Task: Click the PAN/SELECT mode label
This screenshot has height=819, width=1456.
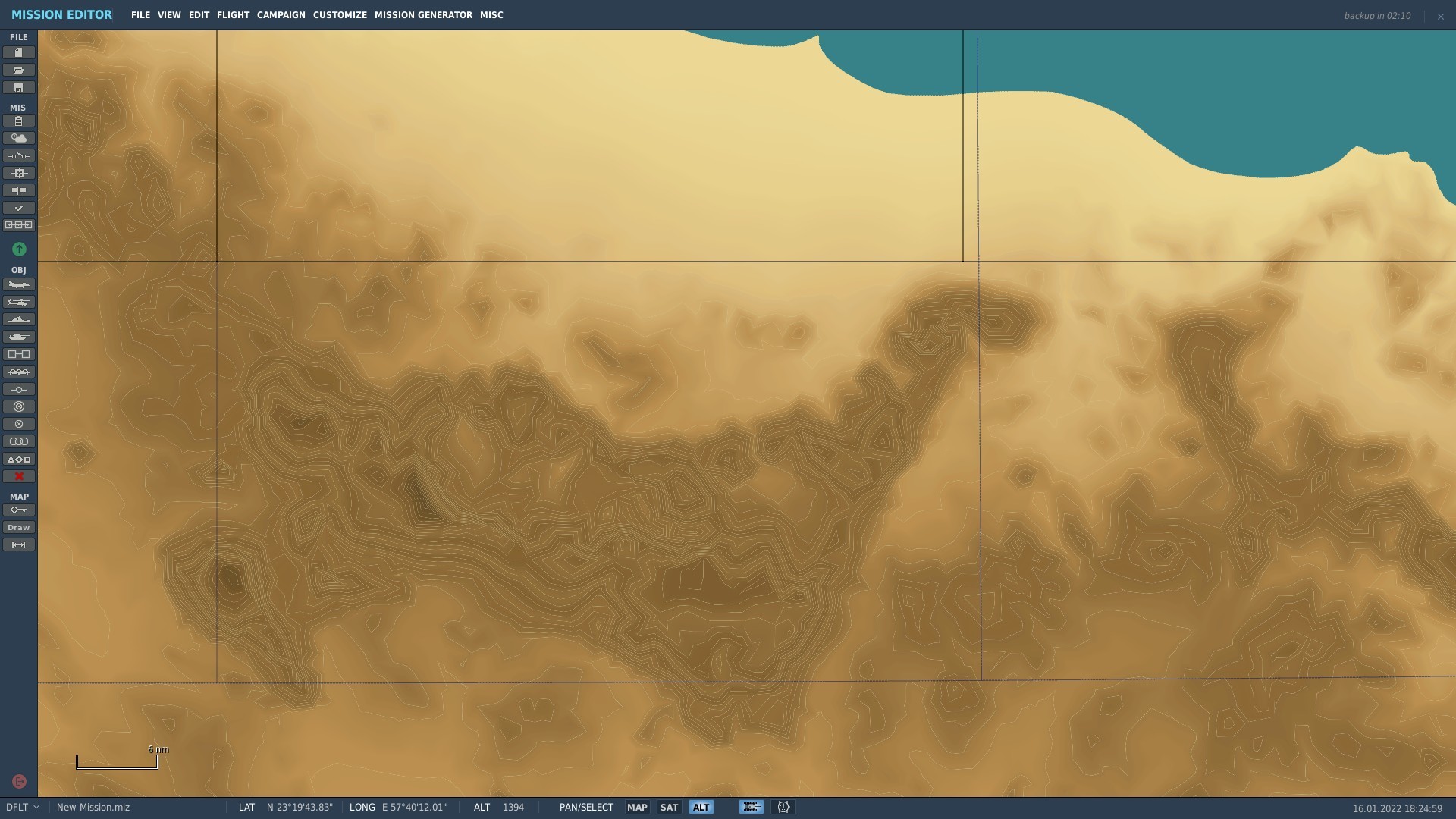Action: click(586, 807)
